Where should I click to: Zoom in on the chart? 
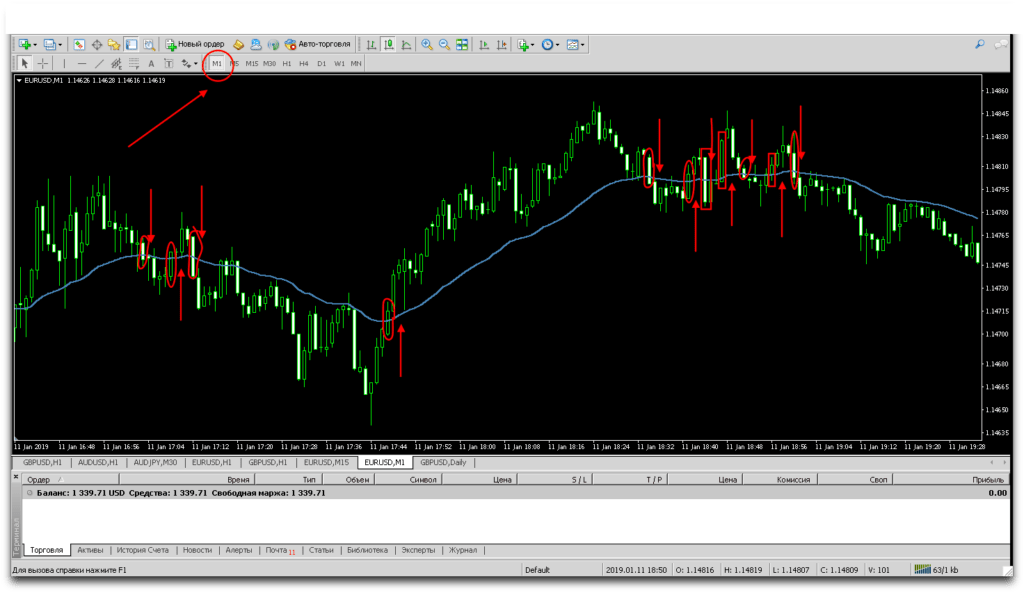pyautogui.click(x=427, y=44)
